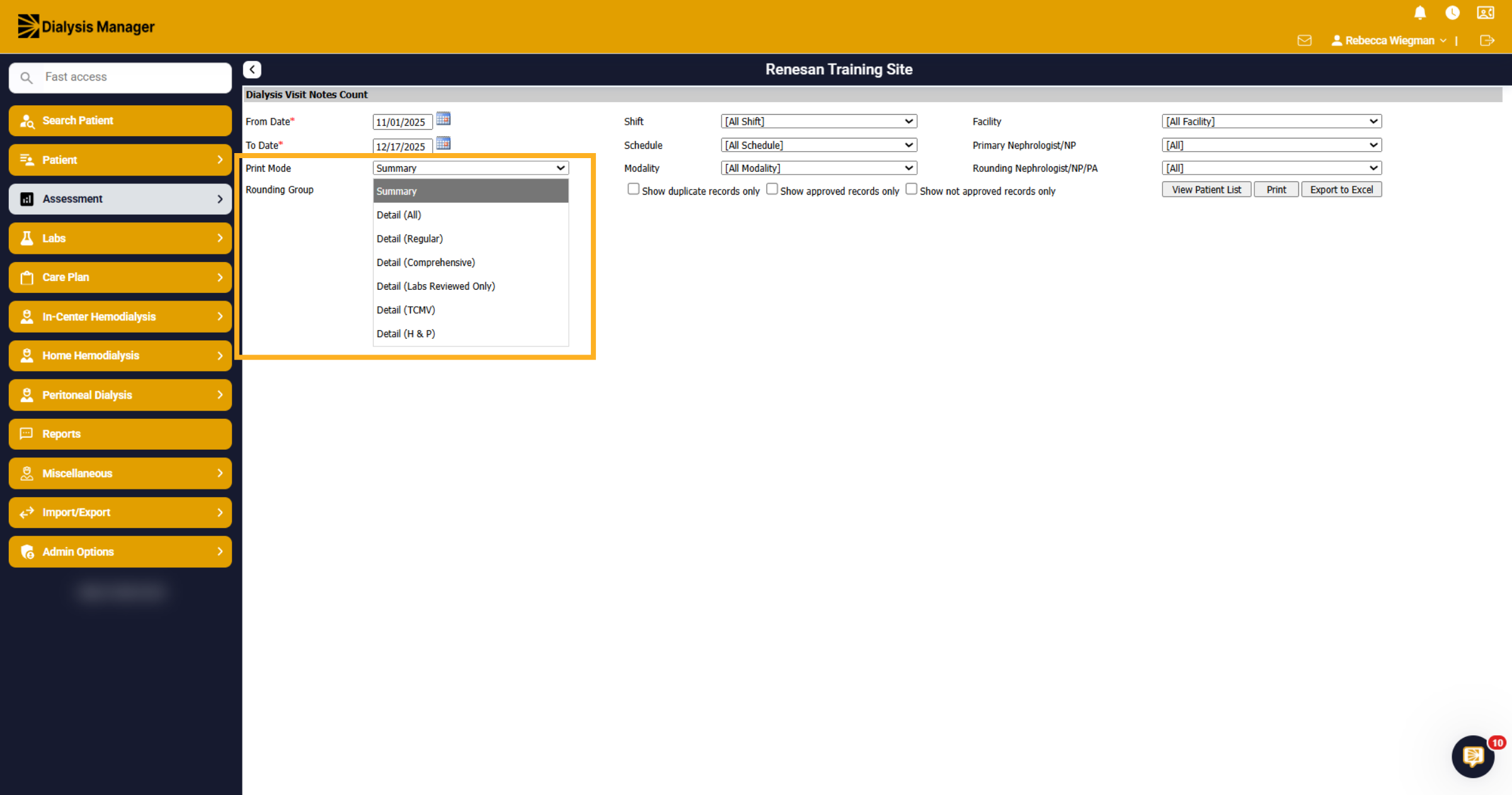Click the Print button

point(1276,190)
